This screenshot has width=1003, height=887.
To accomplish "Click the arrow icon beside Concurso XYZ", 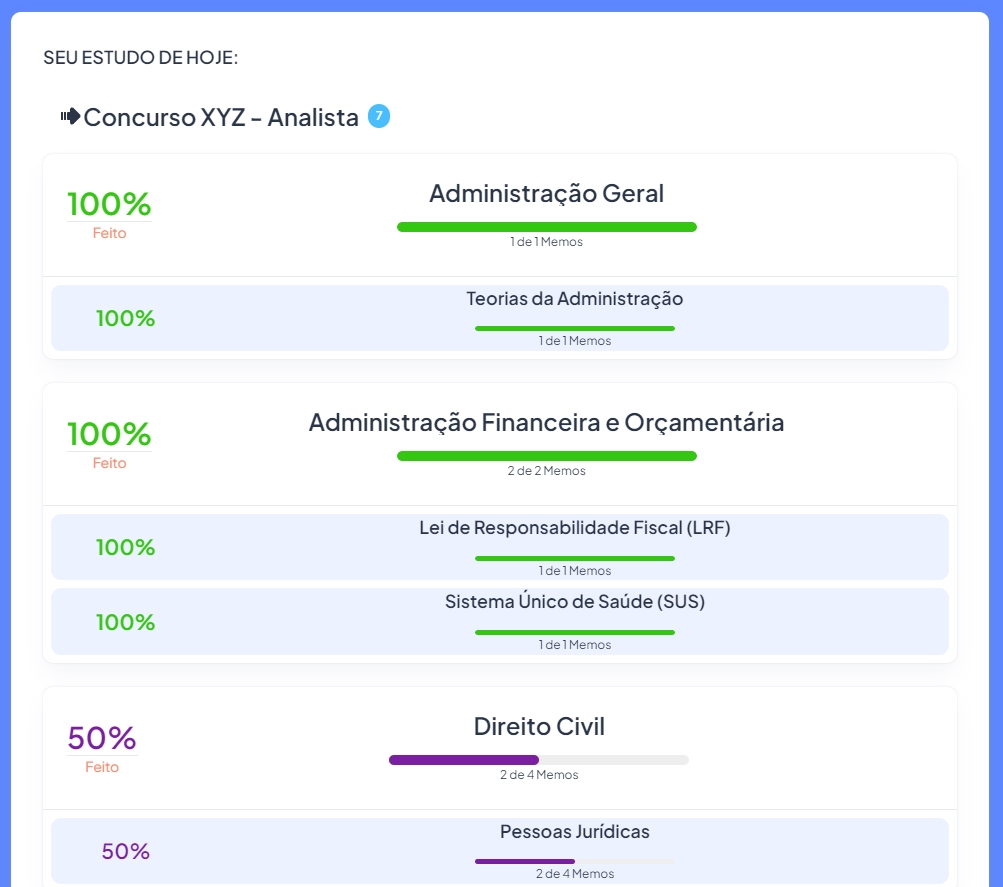I will point(70,117).
